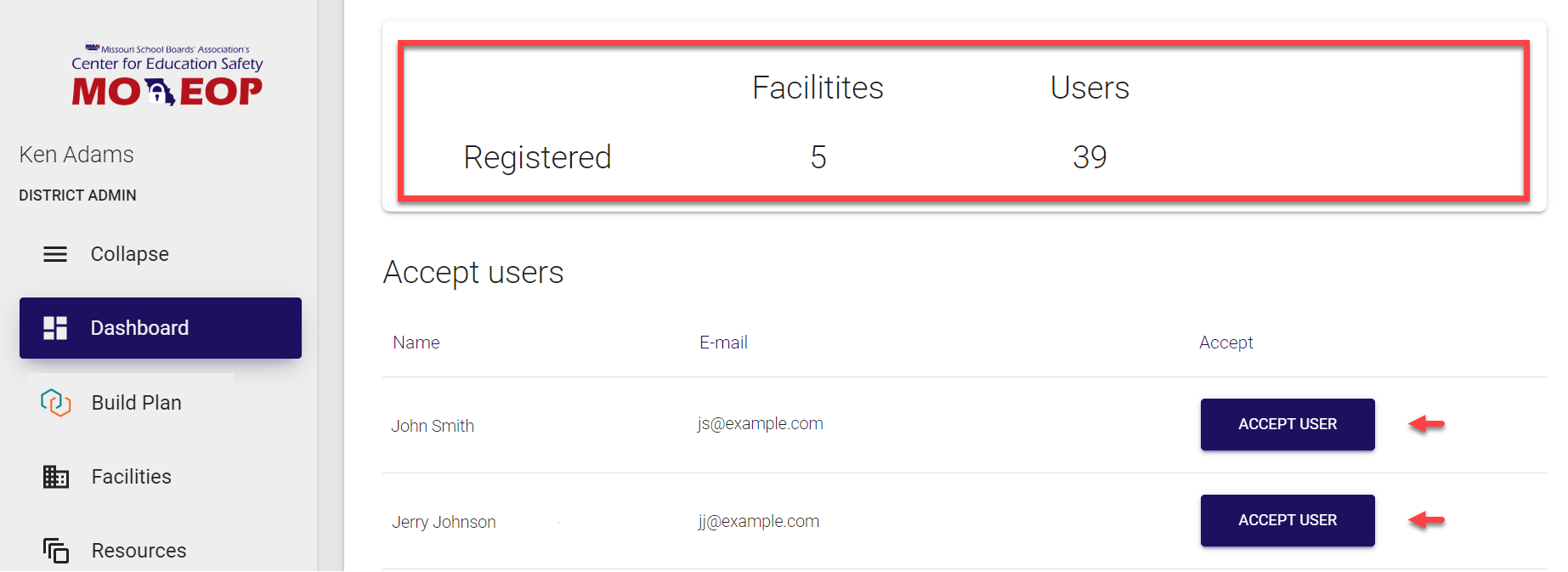Select the jj@example.com email address
This screenshot has width=1568, height=572.
(758, 521)
